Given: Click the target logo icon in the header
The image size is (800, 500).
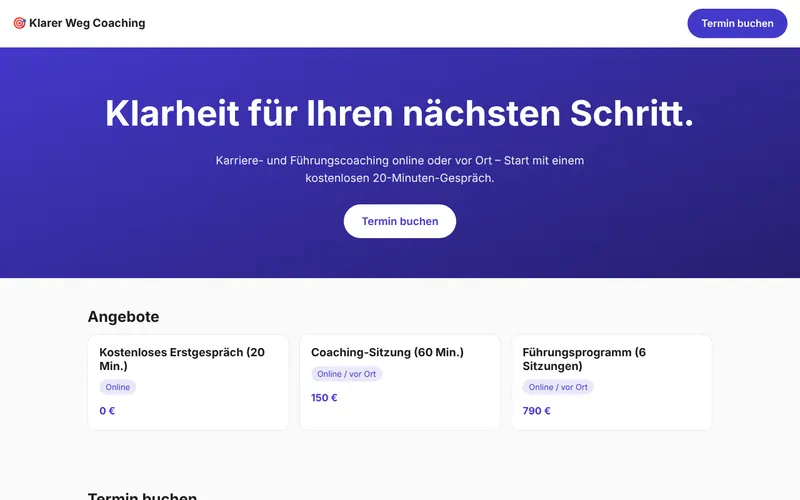Looking at the screenshot, I should click(19, 23).
